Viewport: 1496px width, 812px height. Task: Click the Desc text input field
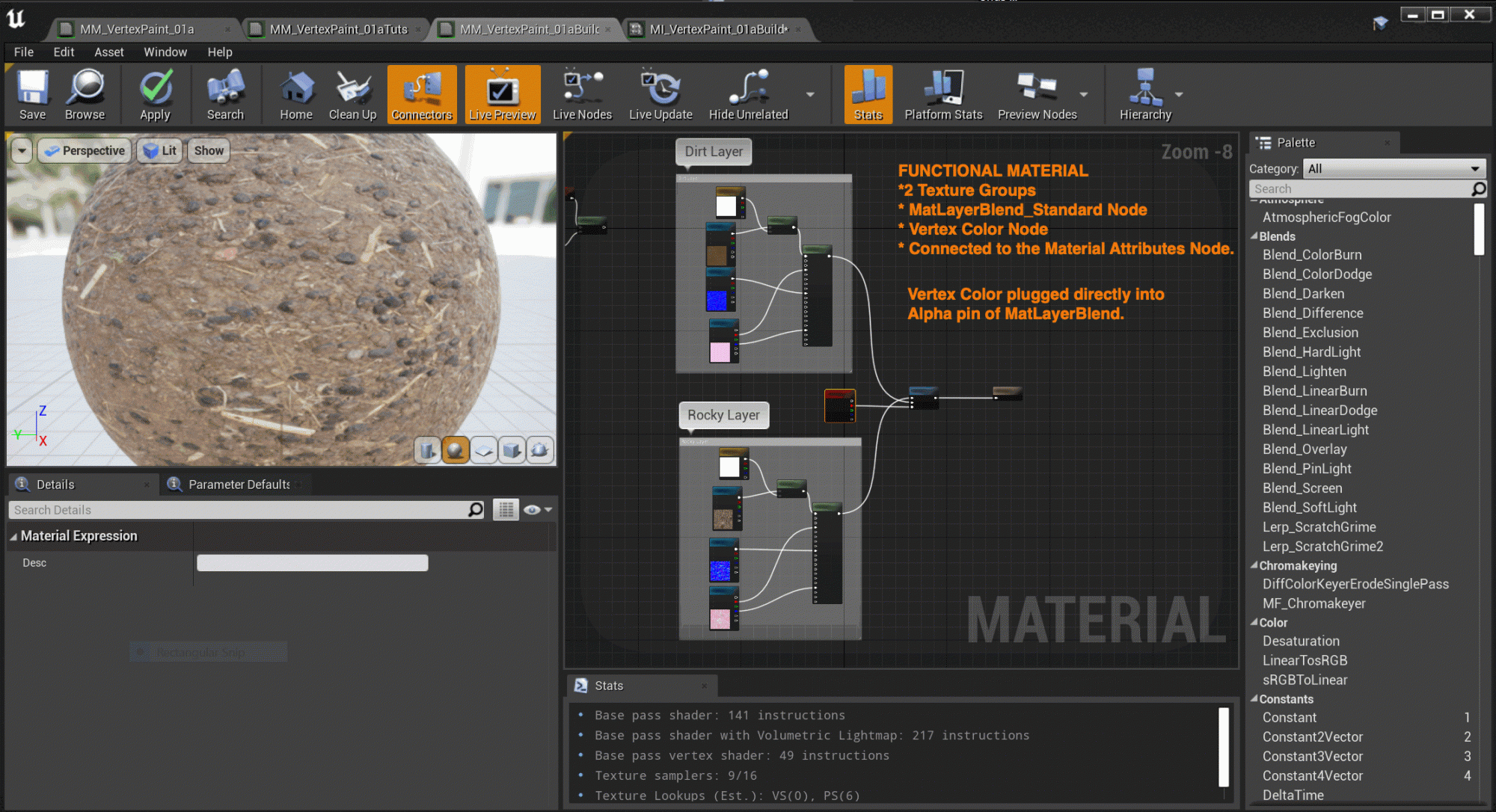coord(312,563)
